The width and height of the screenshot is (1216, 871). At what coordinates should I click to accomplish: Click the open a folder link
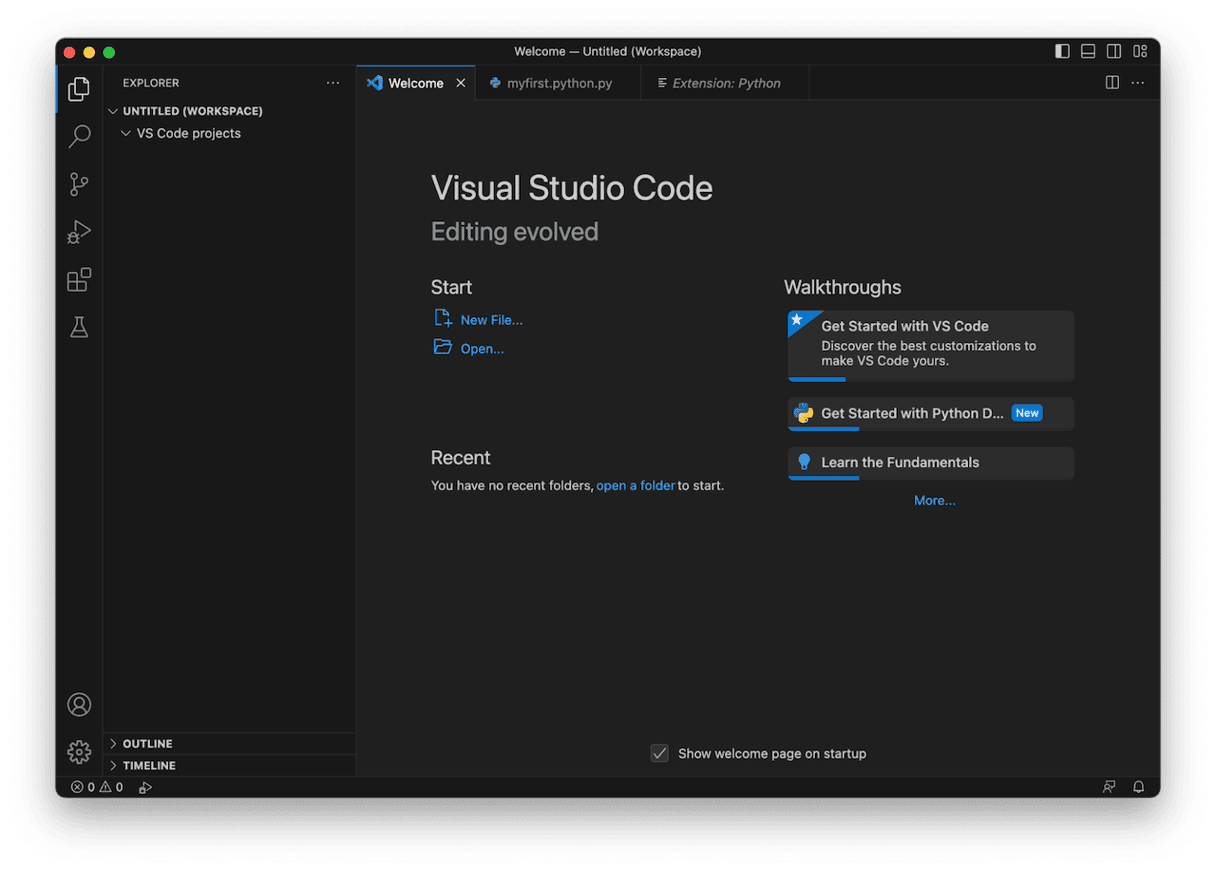636,485
